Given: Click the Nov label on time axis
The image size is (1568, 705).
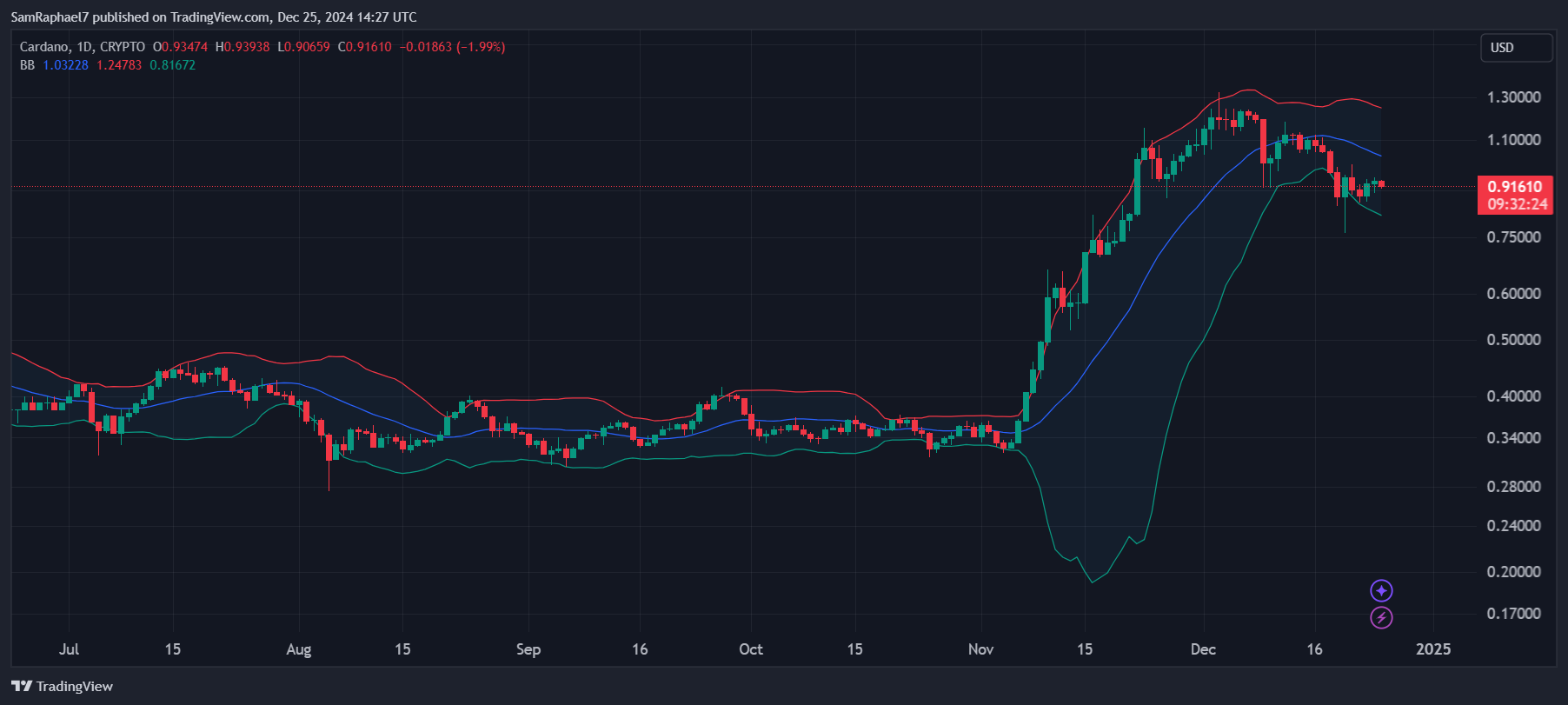Looking at the screenshot, I should pyautogui.click(x=980, y=649).
